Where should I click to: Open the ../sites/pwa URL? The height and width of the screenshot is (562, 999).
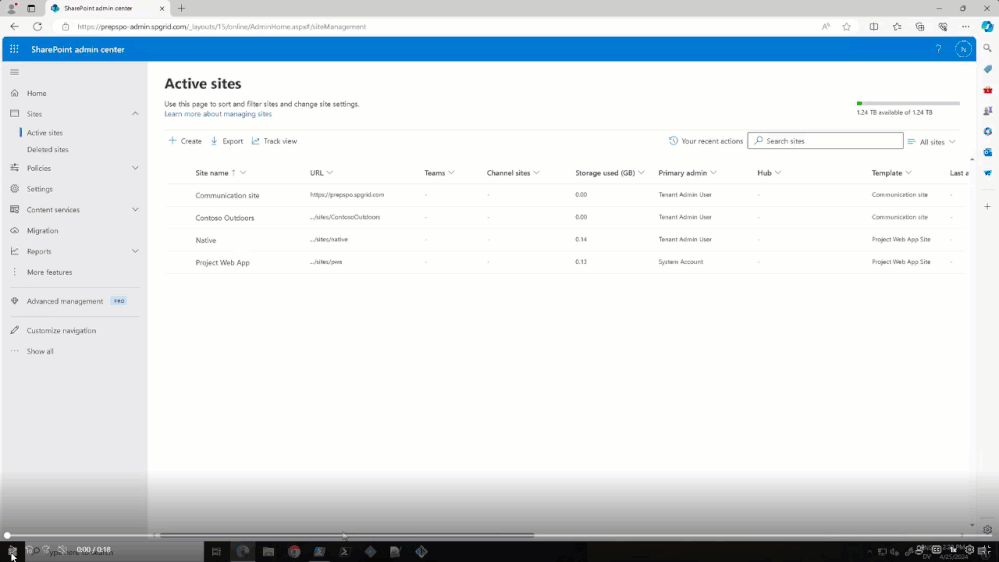coord(326,262)
